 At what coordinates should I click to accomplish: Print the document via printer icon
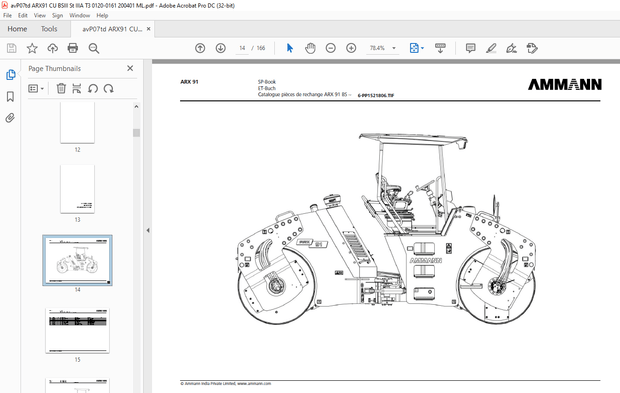click(x=73, y=48)
